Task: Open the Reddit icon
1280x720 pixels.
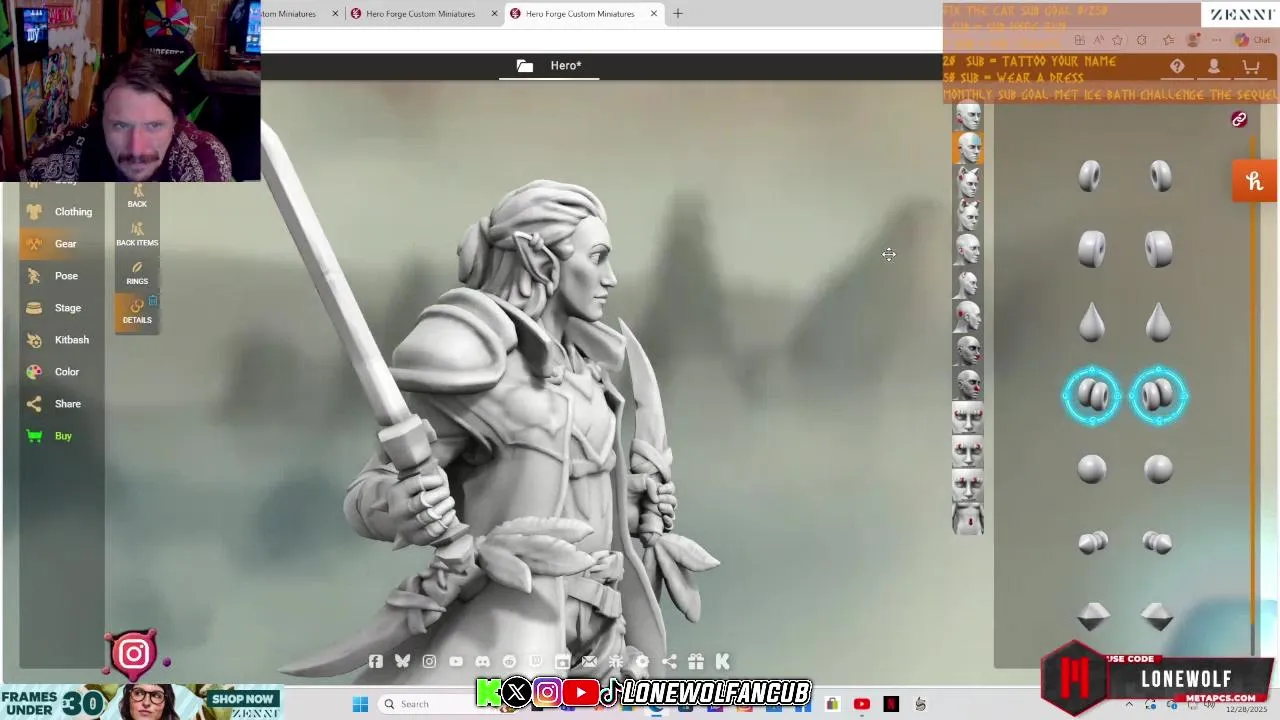Action: pyautogui.click(x=509, y=662)
